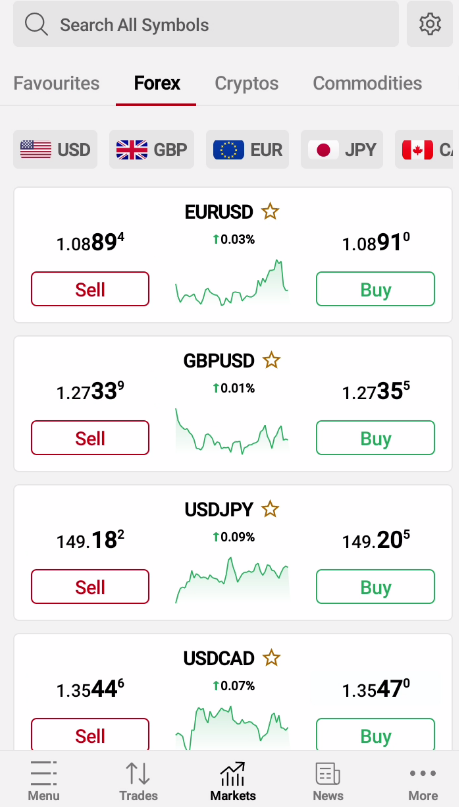The image size is (459, 807).
Task: Toggle USDCAD favourite star
Action: point(271,658)
